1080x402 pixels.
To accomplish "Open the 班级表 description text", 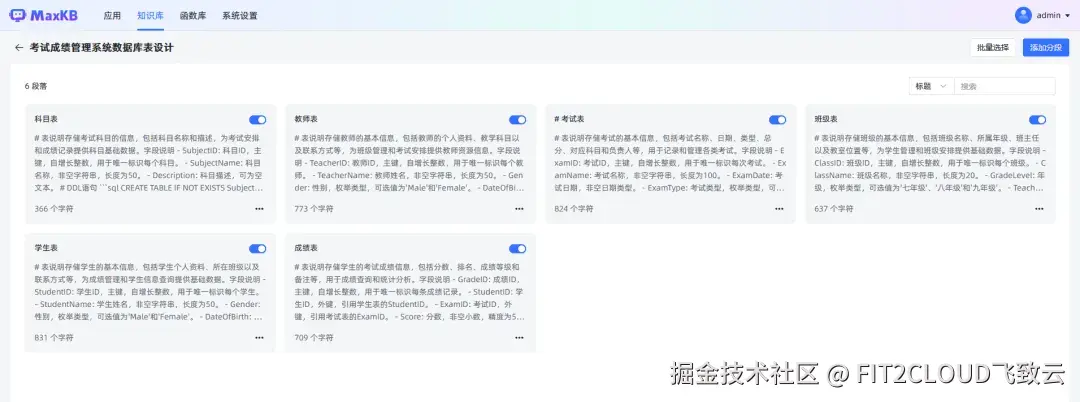I will click(x=930, y=162).
